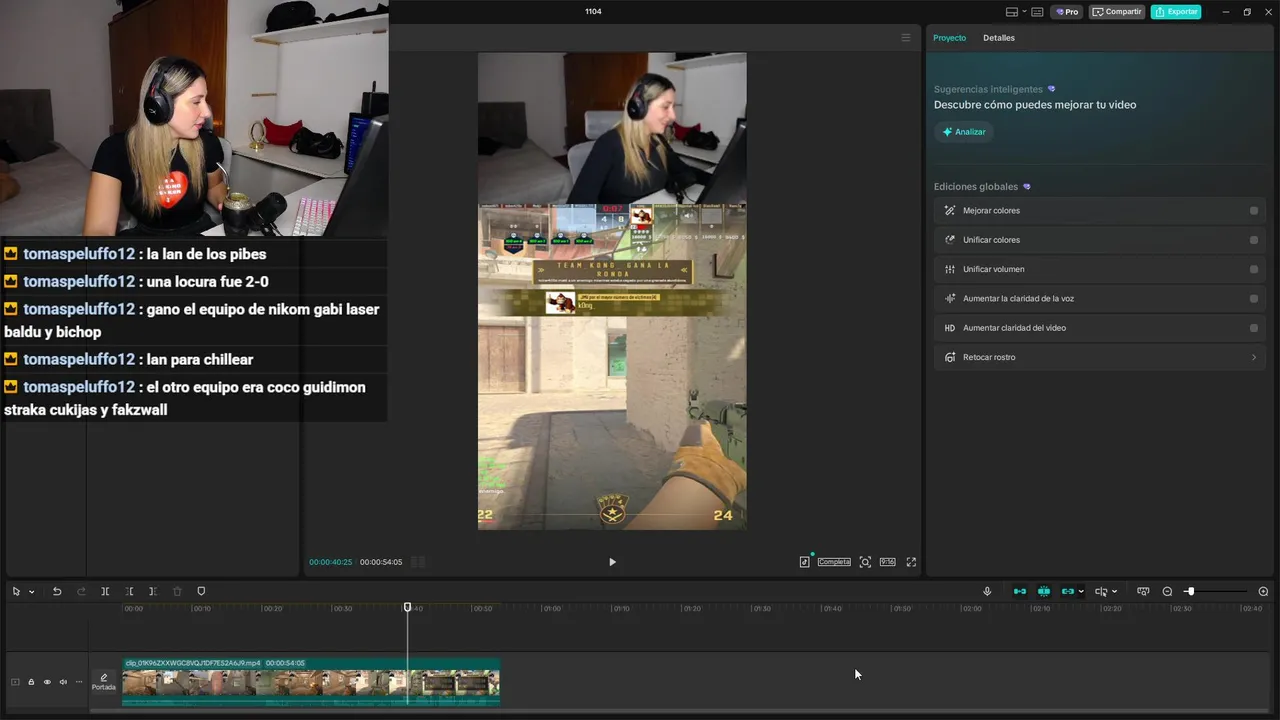Open the 9:16 aspect ratio selector
The height and width of the screenshot is (720, 1280).
pos(887,562)
